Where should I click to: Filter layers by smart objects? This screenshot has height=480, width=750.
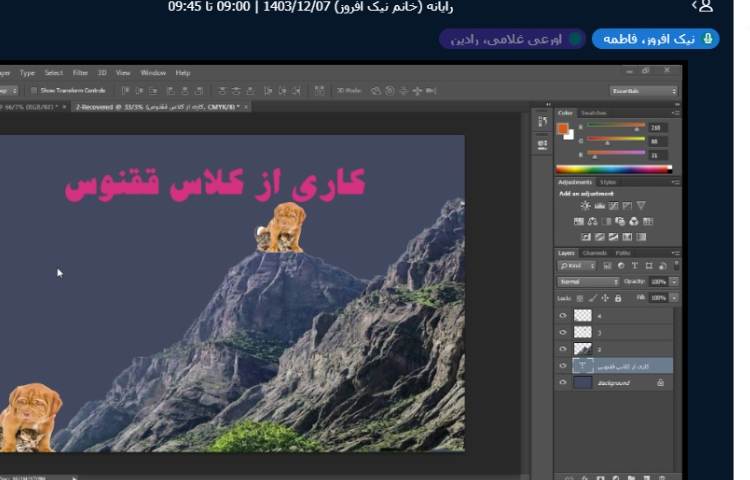pyautogui.click(x=663, y=266)
